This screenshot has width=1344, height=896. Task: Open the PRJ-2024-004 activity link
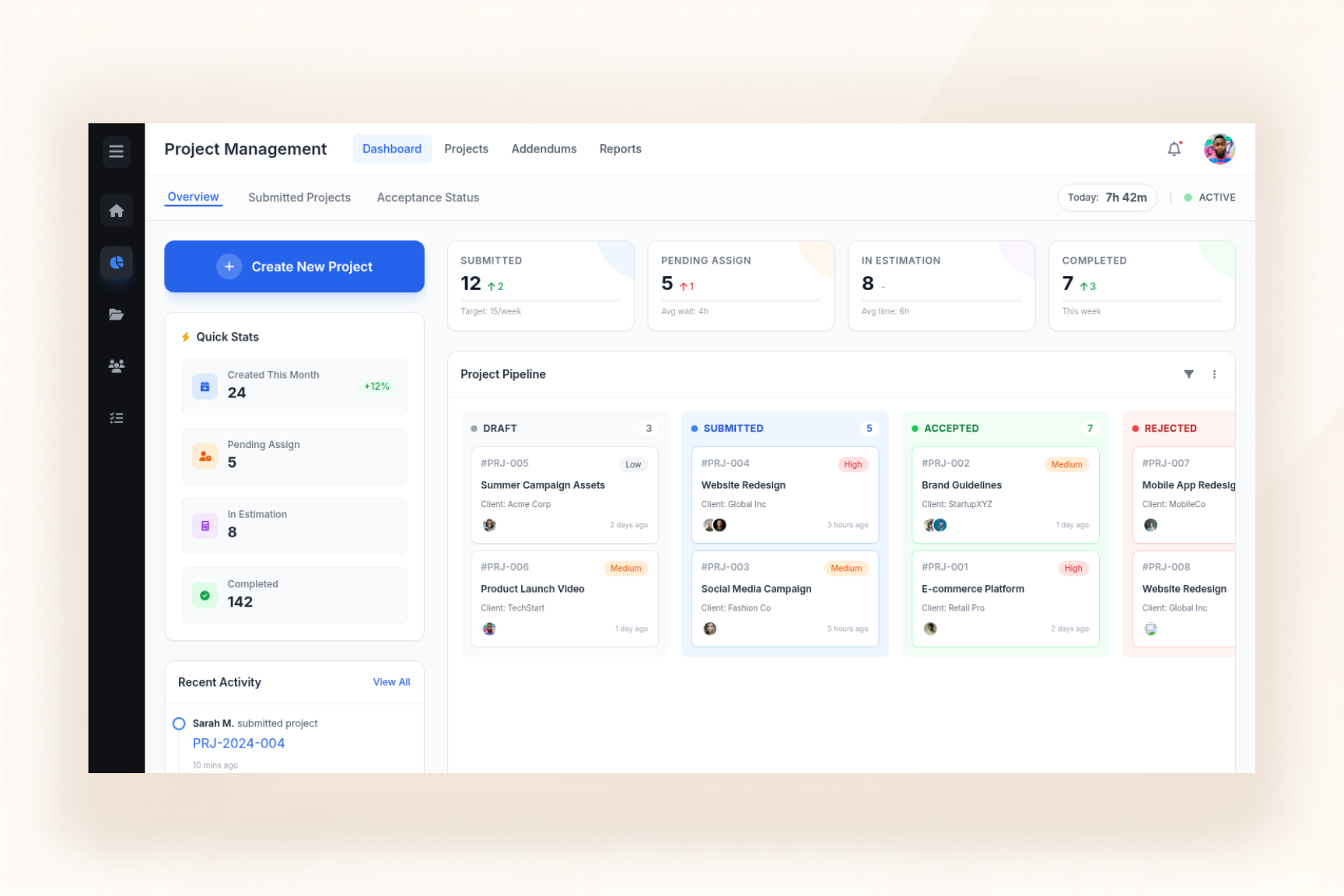239,744
